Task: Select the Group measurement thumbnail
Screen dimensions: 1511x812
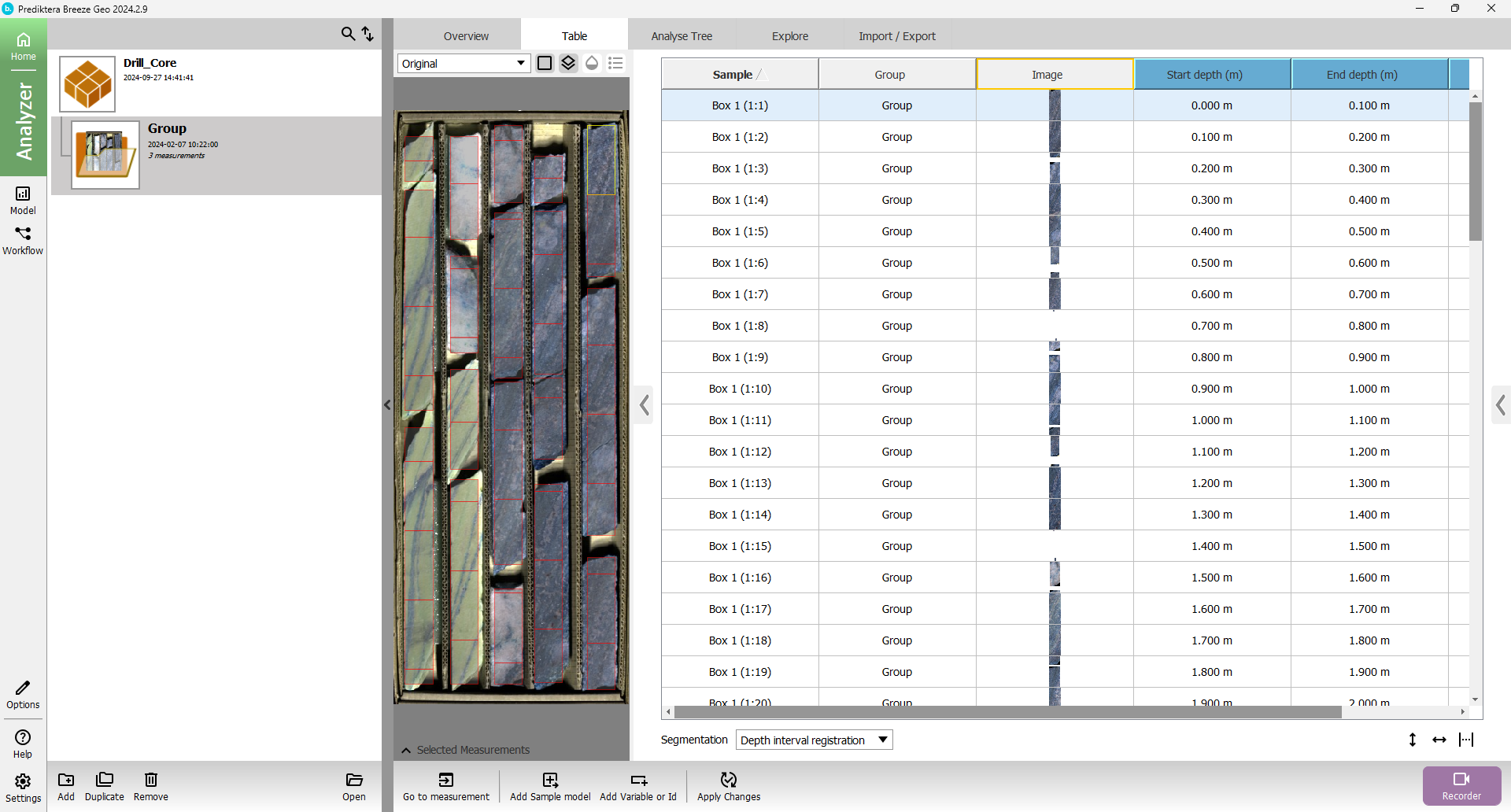Action: coord(105,154)
